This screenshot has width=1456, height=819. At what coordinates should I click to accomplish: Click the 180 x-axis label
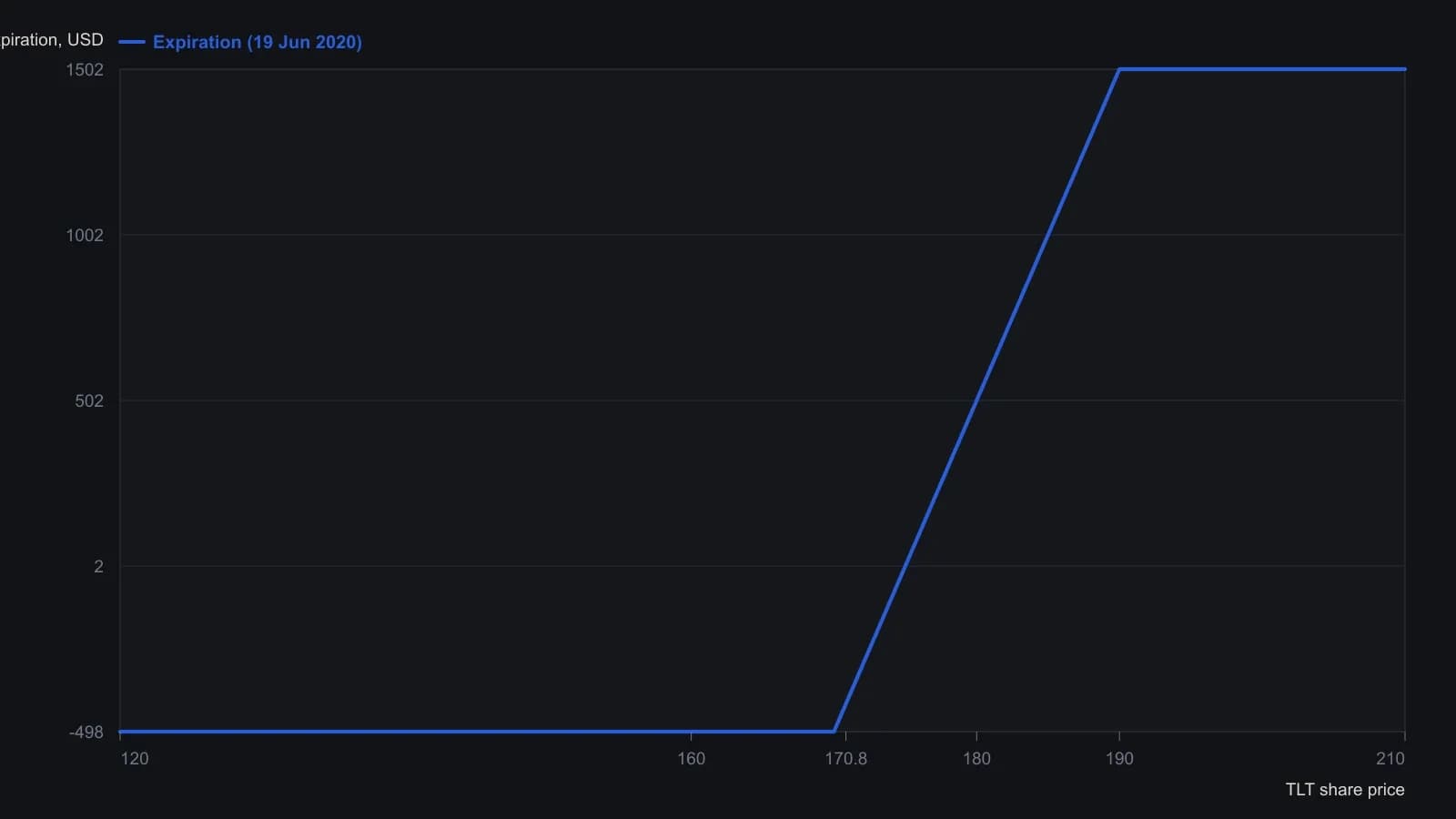(976, 759)
